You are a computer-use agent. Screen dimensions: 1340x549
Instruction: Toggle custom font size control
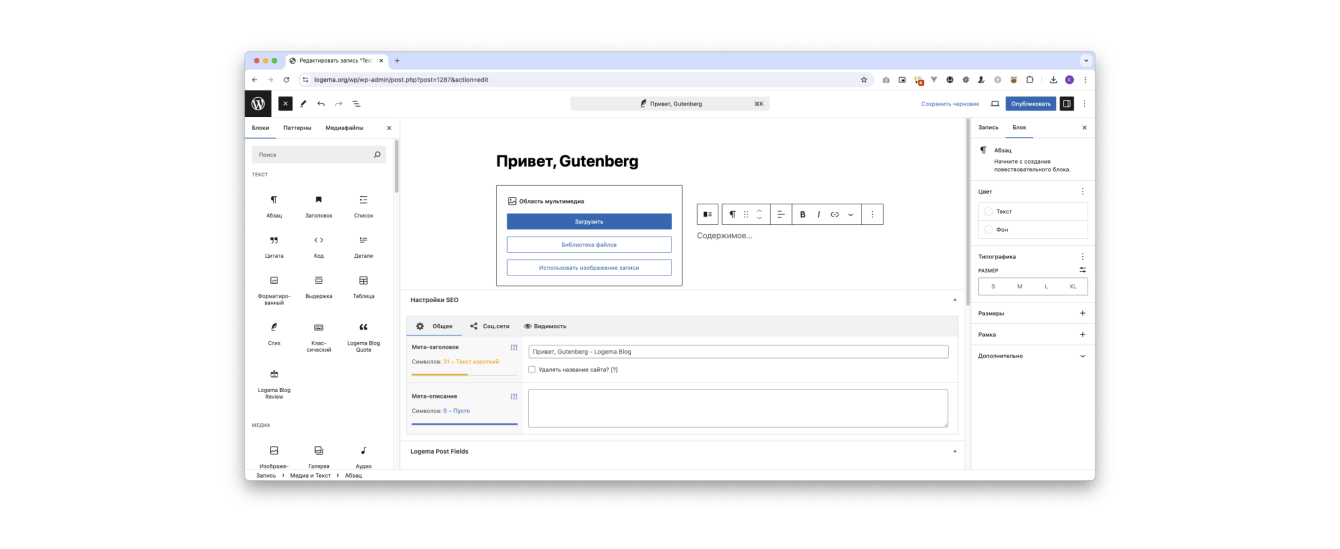point(1082,270)
